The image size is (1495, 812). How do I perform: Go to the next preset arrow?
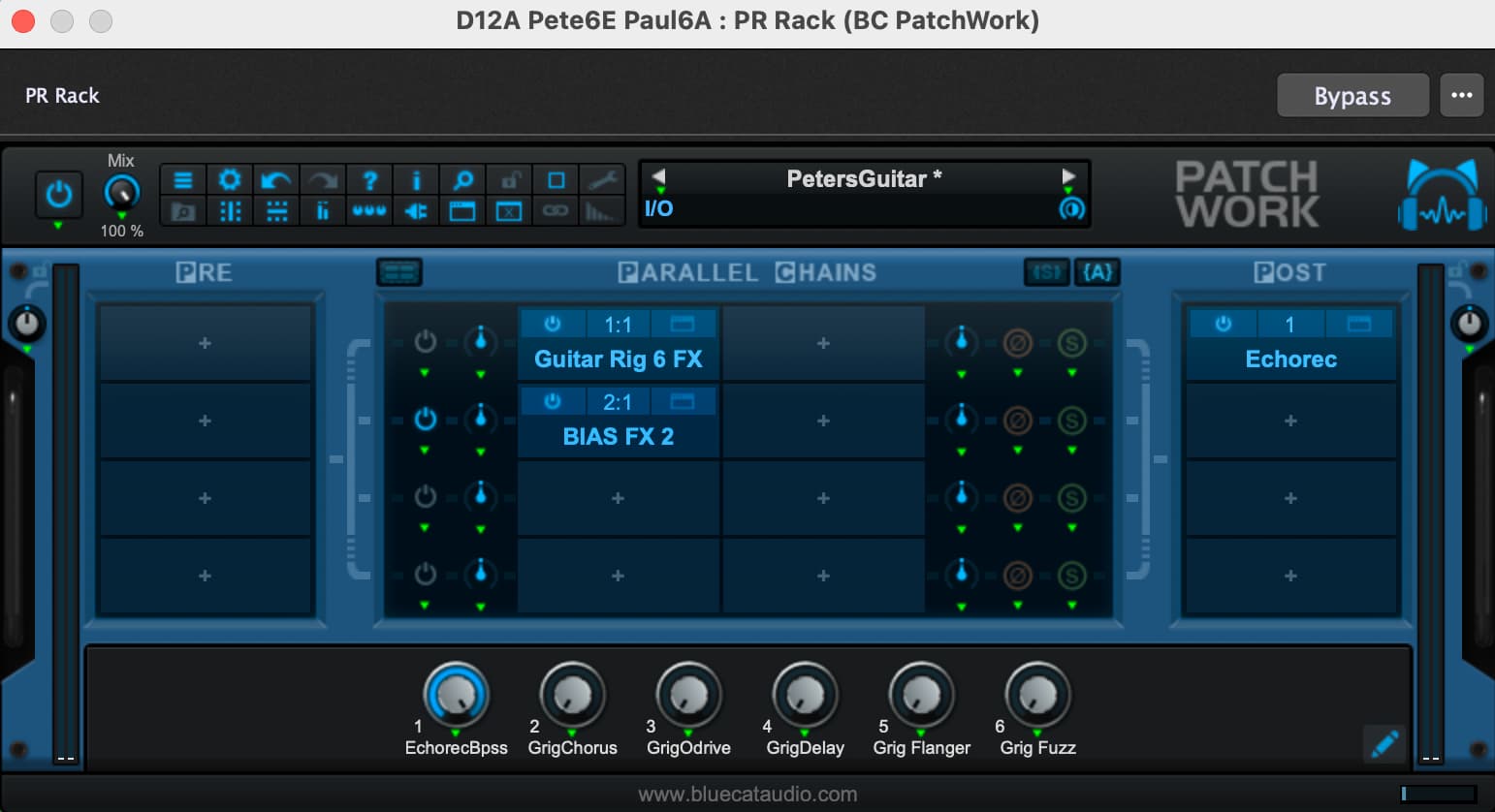(1068, 177)
